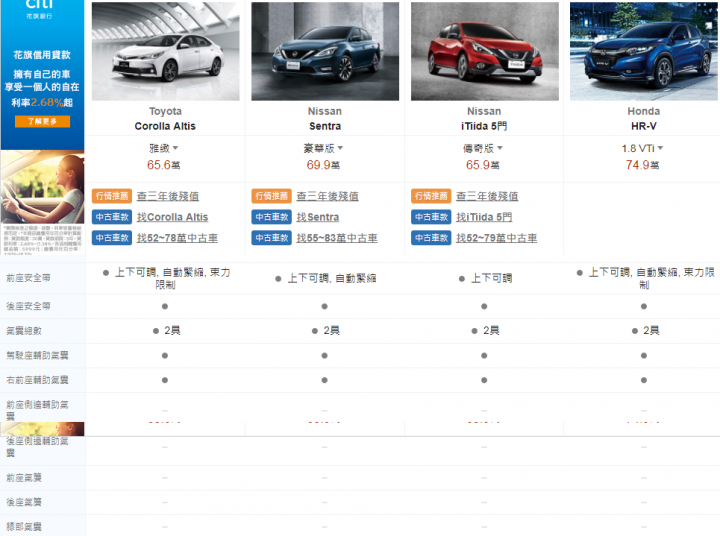Select the HR-V model name
720x536 pixels.
tap(644, 126)
